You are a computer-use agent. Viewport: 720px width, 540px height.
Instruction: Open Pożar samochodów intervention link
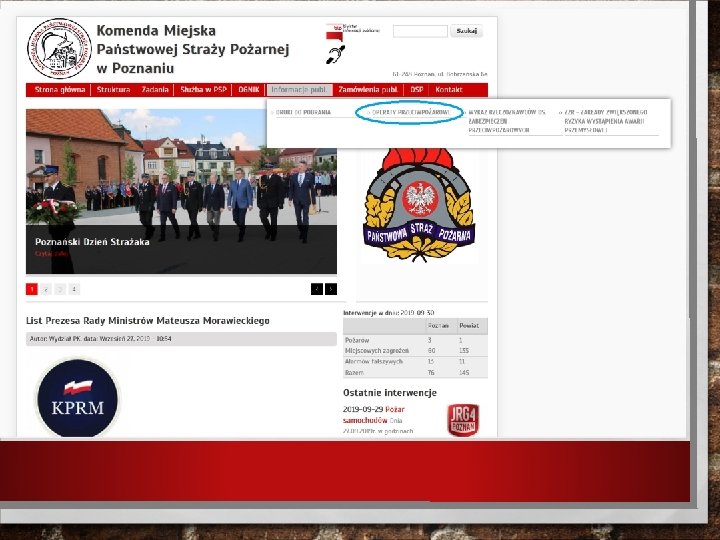click(374, 415)
